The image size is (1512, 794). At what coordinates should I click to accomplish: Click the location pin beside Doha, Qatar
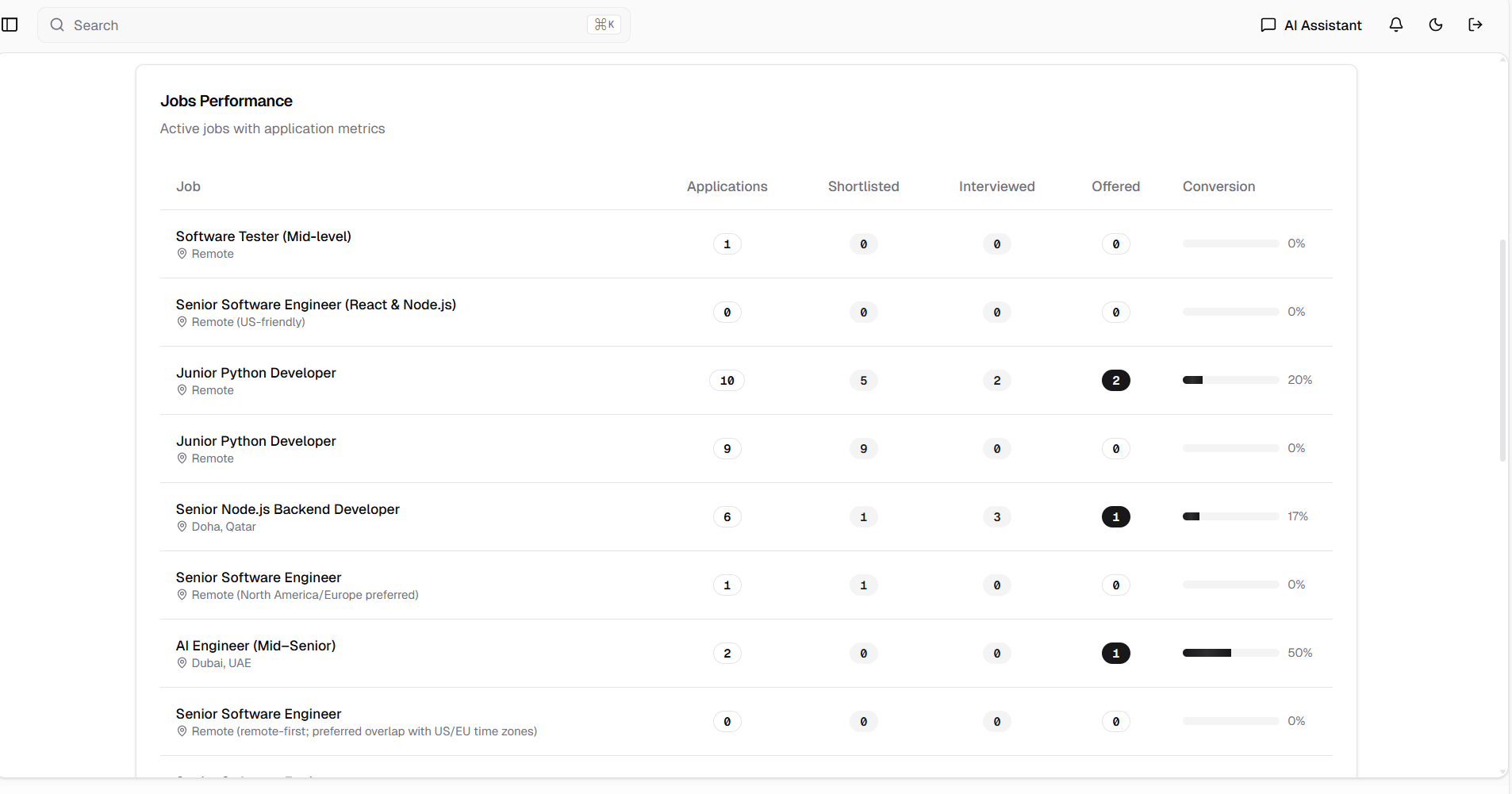(x=182, y=527)
